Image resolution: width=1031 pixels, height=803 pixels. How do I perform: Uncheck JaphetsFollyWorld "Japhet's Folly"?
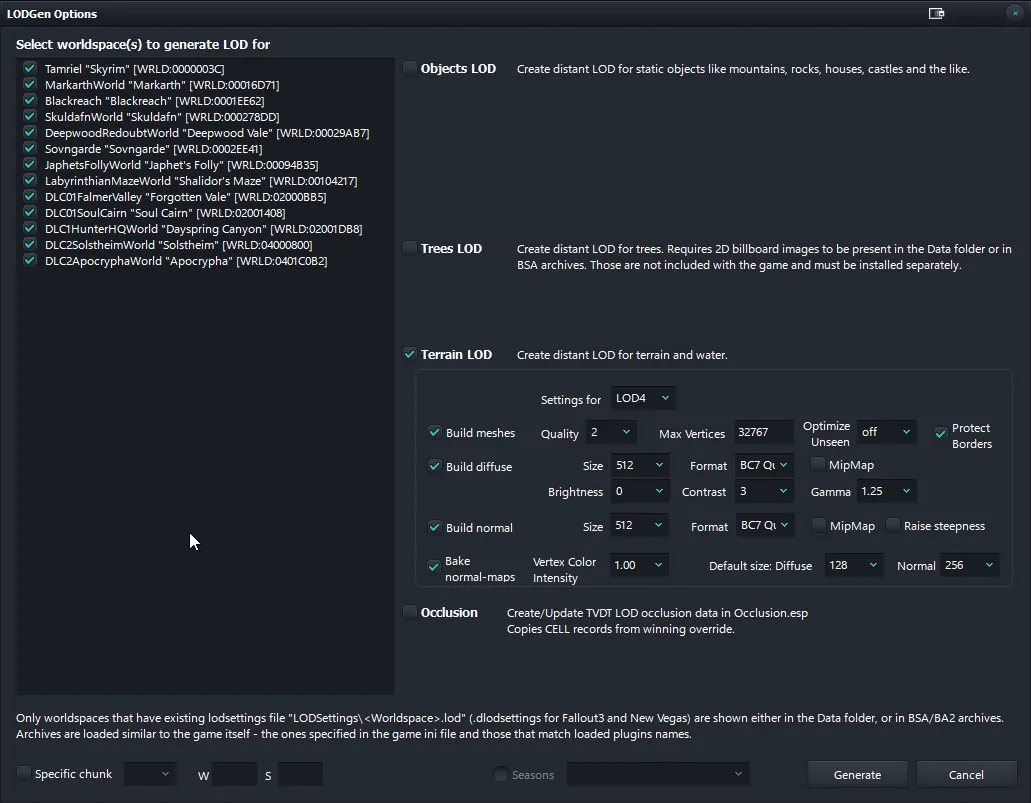(x=30, y=164)
